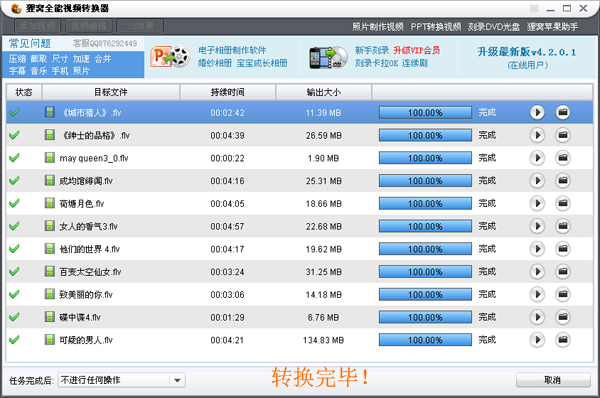600x398 pixels.
Task: Click the 取消 button
Action: (x=553, y=380)
